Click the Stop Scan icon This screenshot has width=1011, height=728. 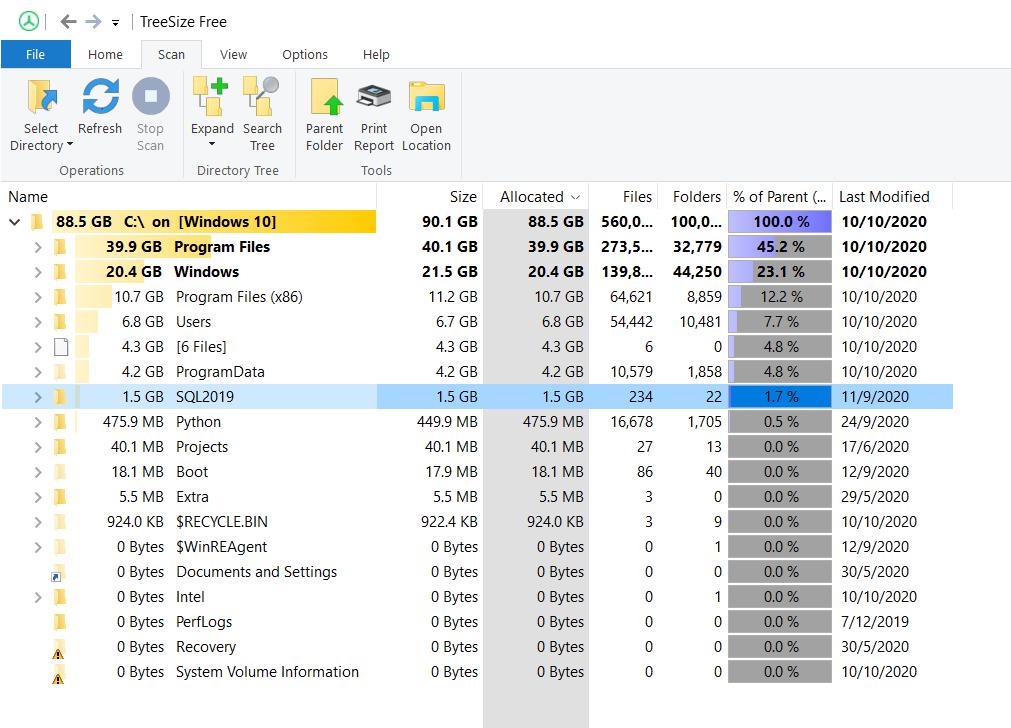coord(150,97)
